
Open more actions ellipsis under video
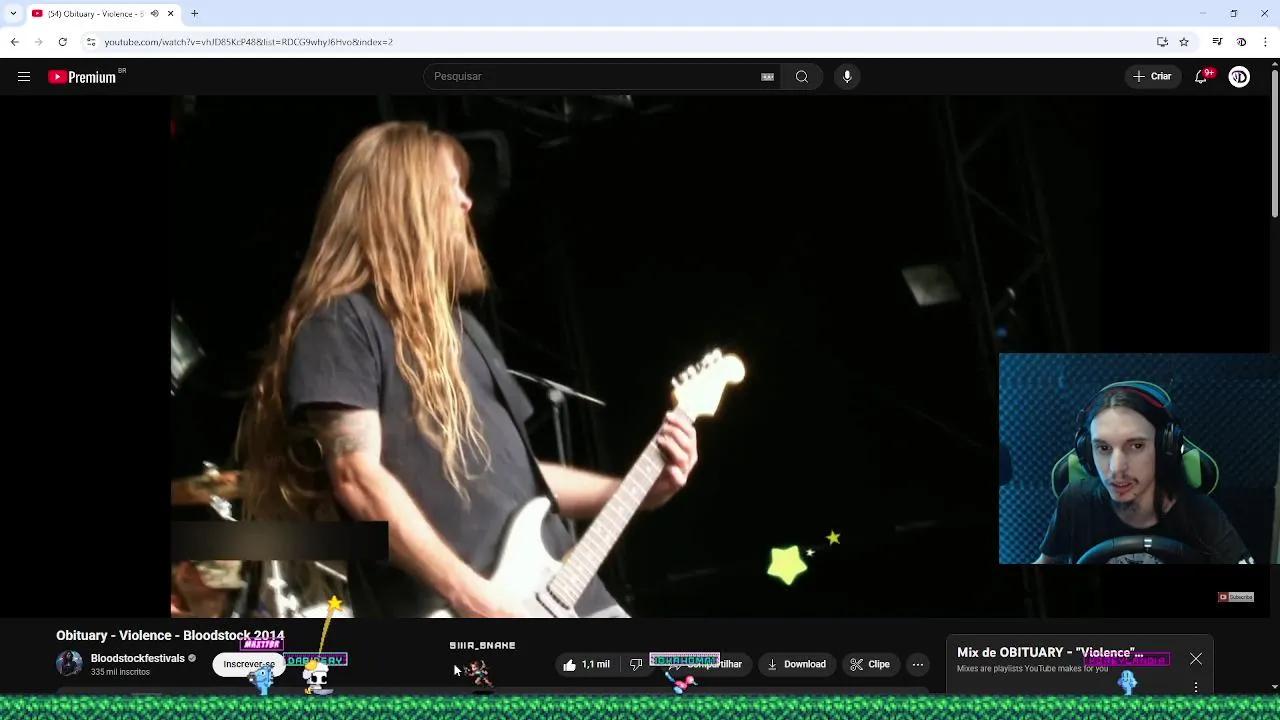click(918, 664)
